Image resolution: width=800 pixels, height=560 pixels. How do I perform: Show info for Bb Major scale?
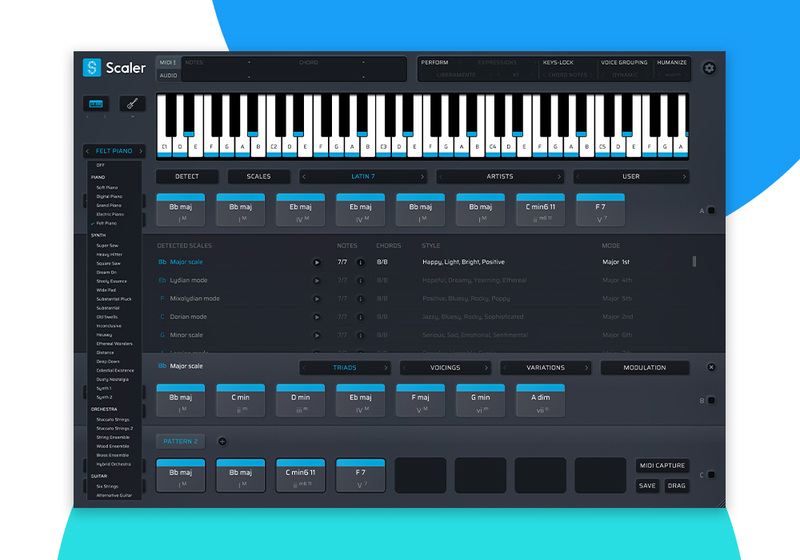(x=360, y=262)
